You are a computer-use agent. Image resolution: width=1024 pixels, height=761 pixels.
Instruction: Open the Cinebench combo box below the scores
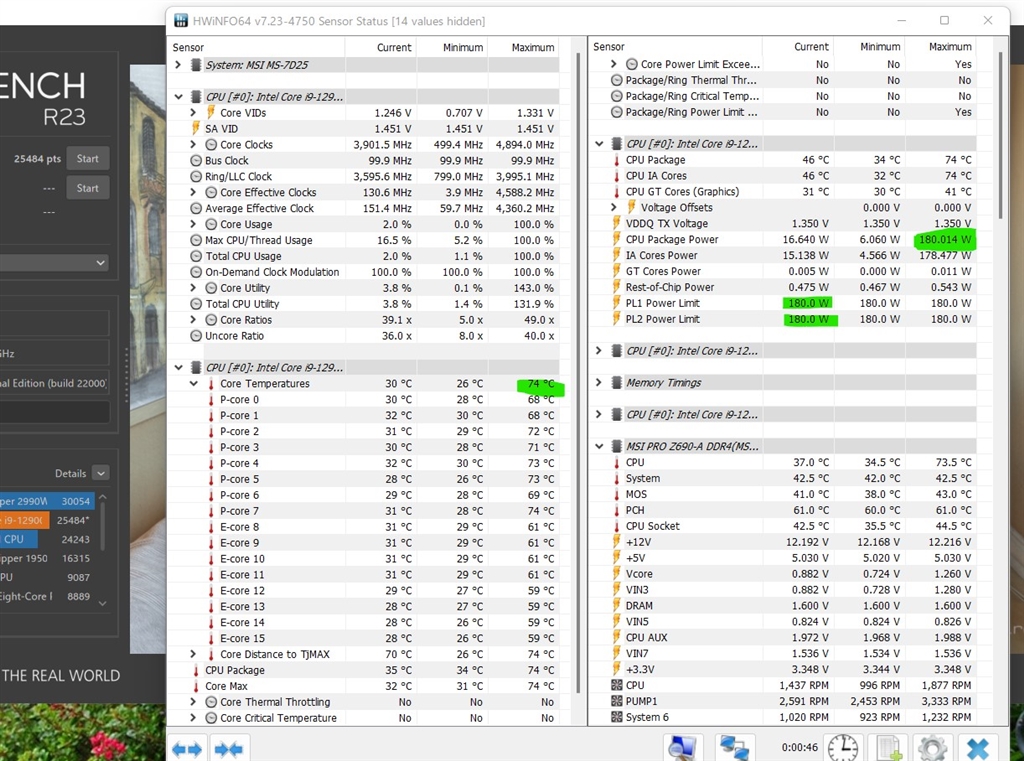tap(54, 263)
